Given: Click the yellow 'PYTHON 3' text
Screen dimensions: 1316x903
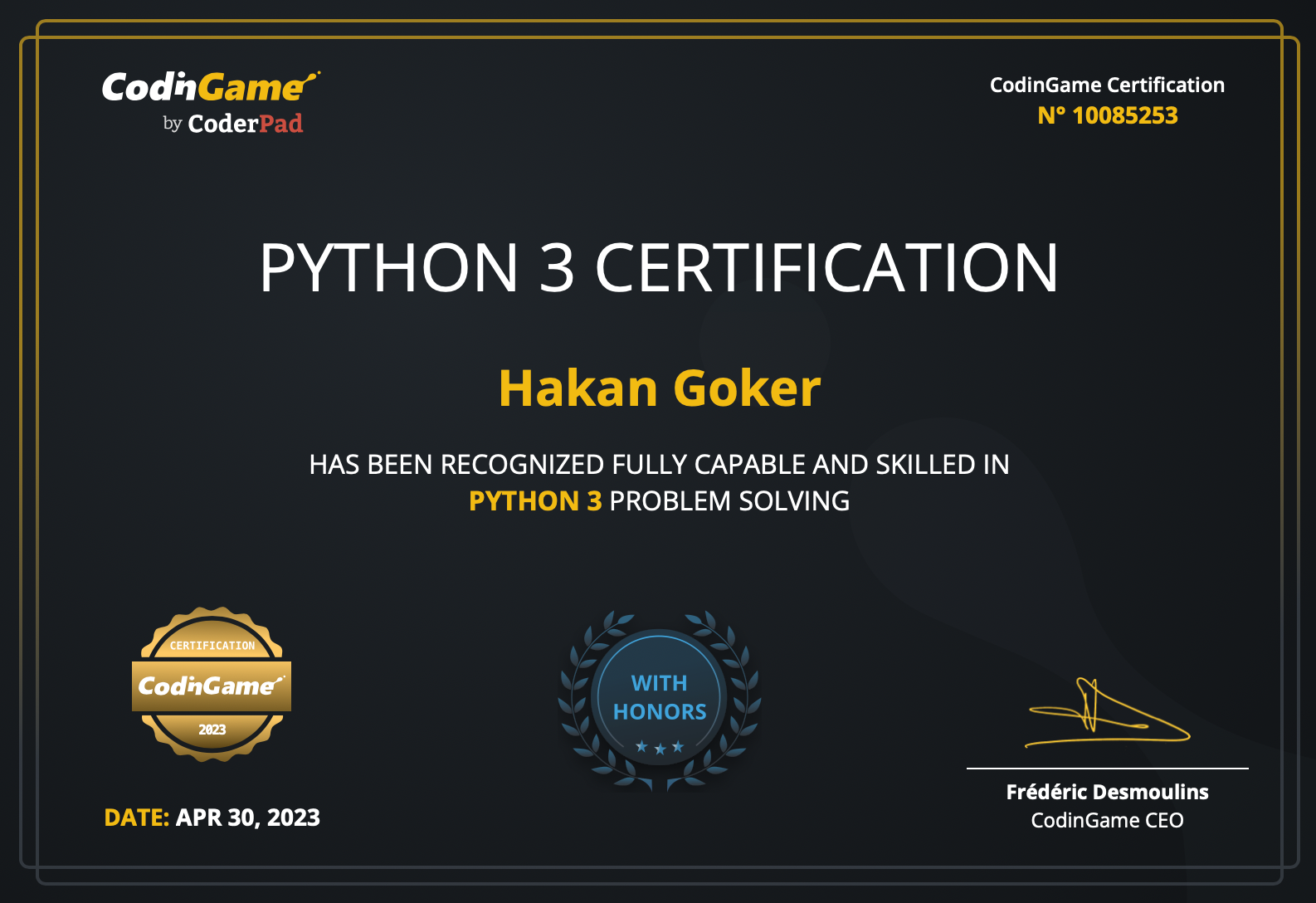Looking at the screenshot, I should [x=535, y=501].
